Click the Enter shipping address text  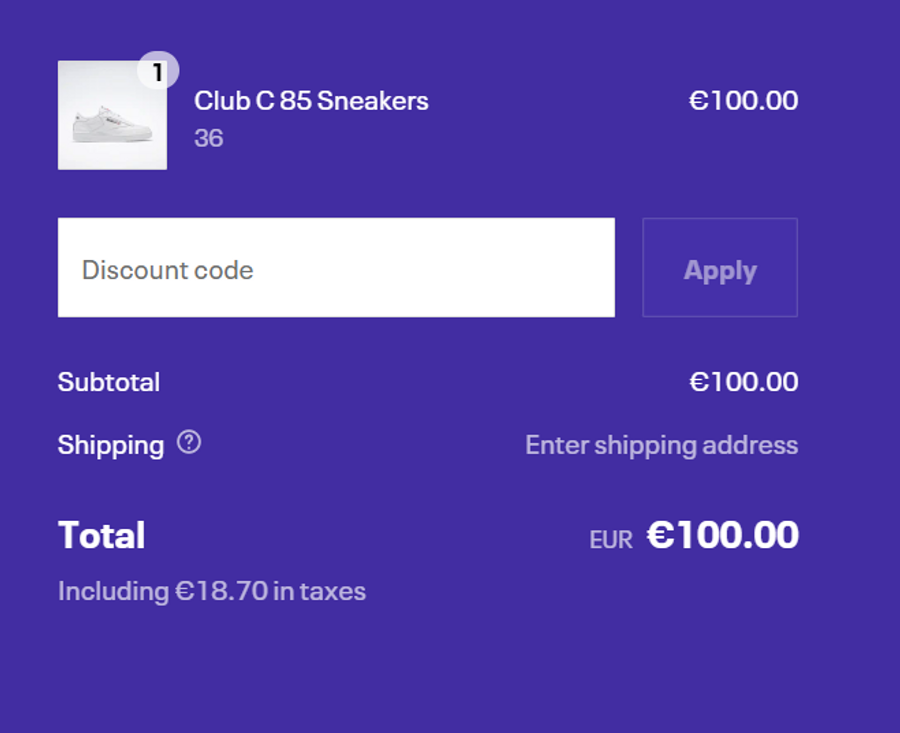pyautogui.click(x=661, y=445)
